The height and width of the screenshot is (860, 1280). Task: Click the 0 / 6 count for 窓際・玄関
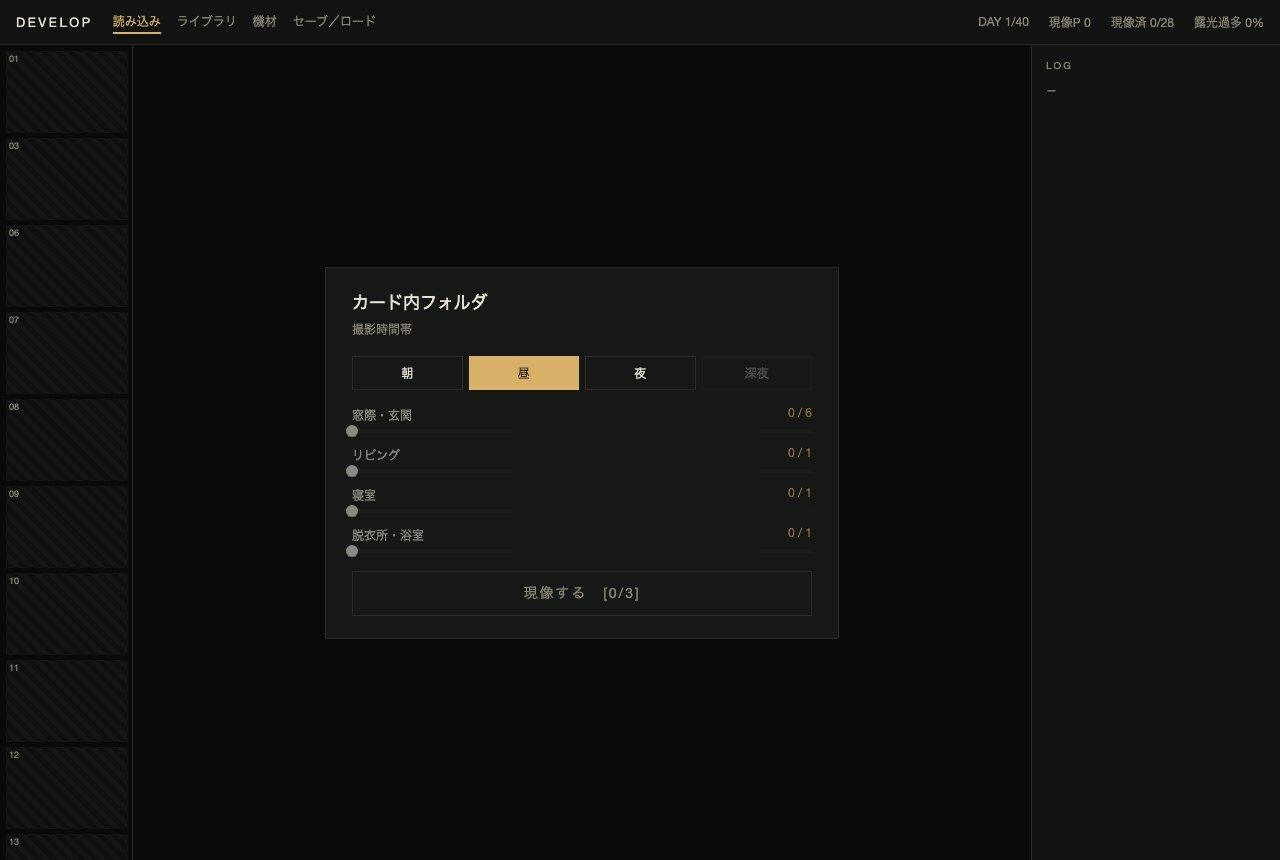[x=800, y=413]
